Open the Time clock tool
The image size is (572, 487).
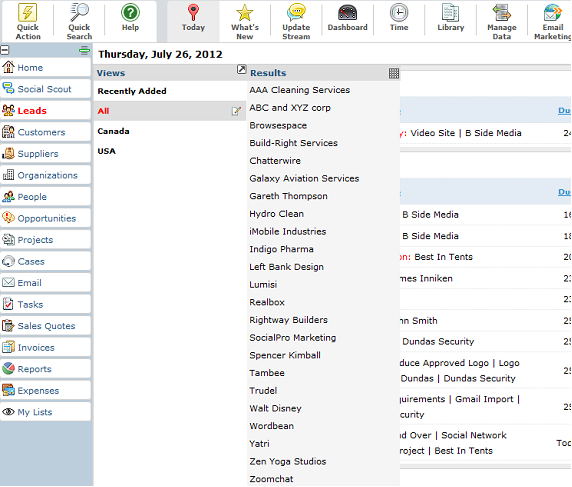(399, 12)
